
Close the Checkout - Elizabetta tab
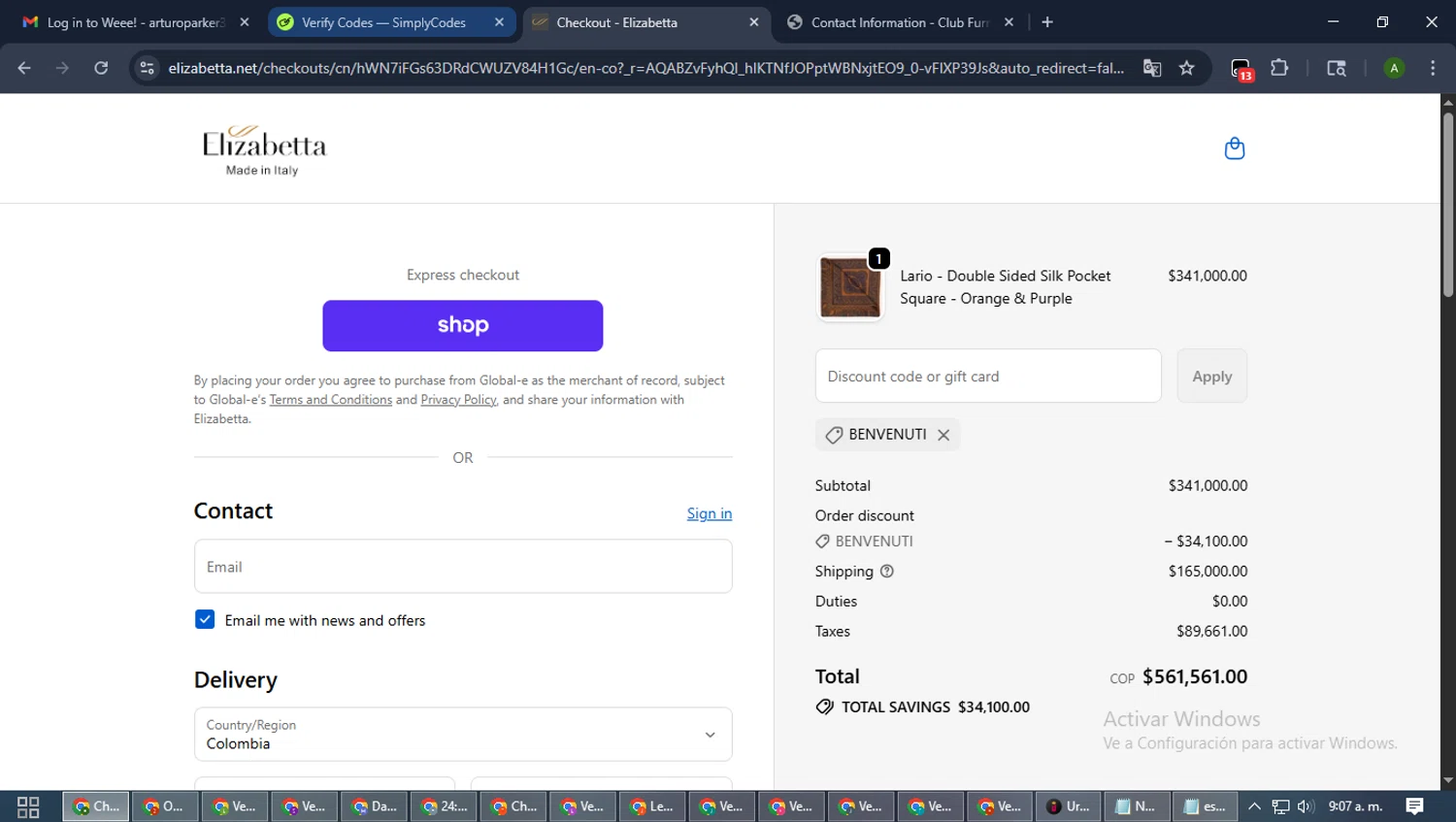click(x=754, y=22)
